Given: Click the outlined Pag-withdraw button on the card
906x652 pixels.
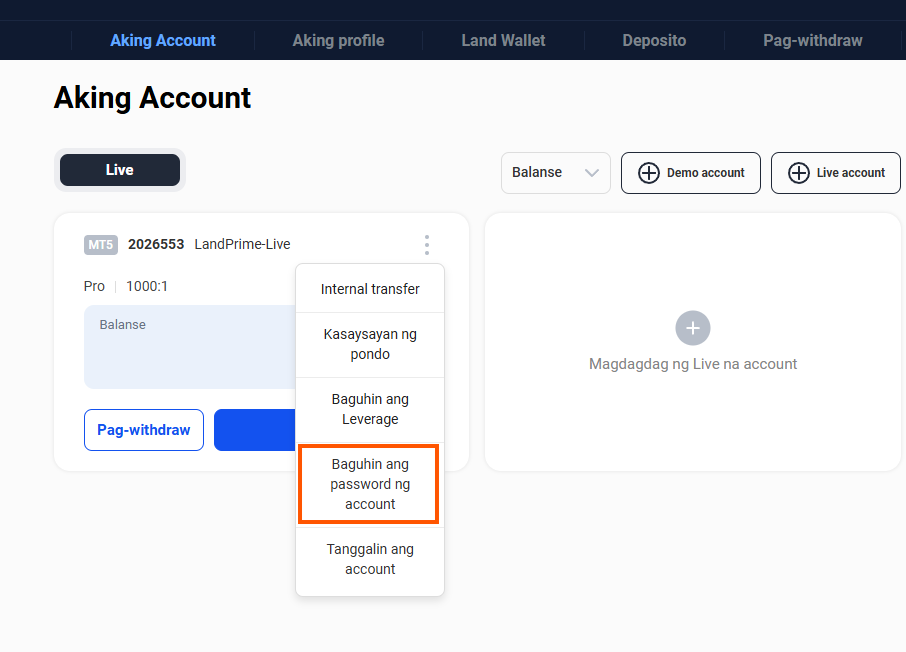Looking at the screenshot, I should click(x=144, y=430).
